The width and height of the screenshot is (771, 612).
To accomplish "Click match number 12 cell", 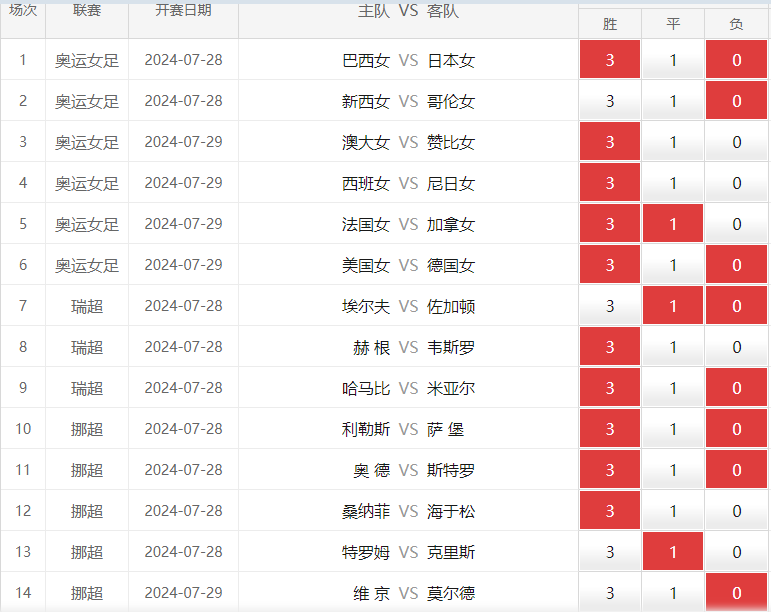I will [x=23, y=511].
